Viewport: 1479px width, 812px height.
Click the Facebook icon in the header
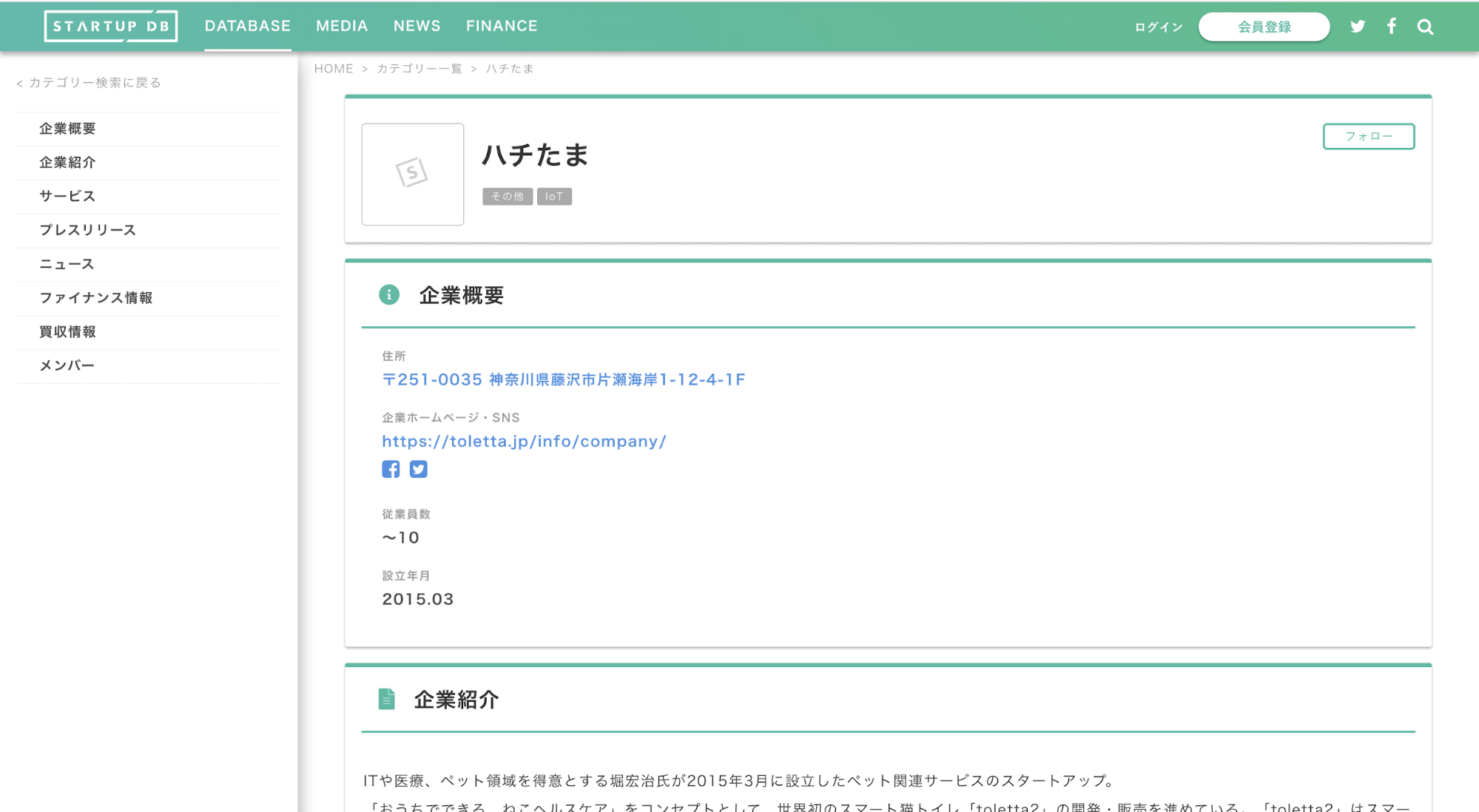click(1392, 26)
